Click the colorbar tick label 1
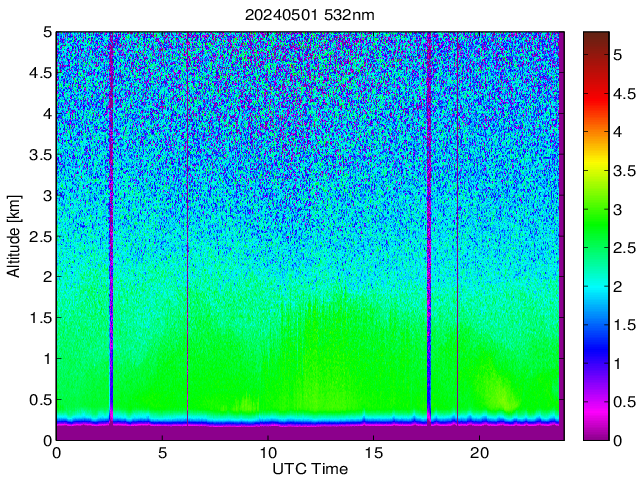The width and height of the screenshot is (640, 480). (x=618, y=363)
